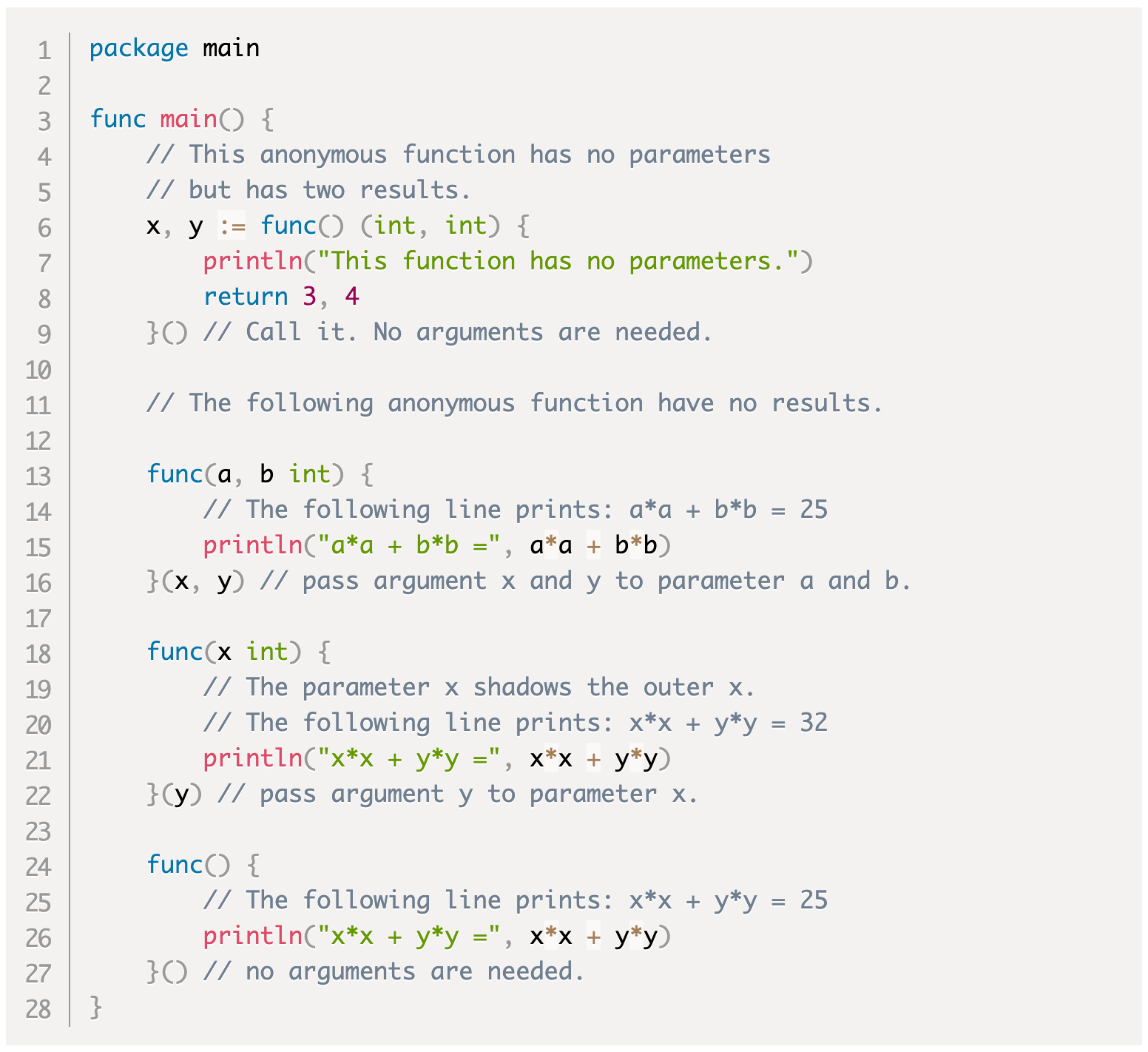Click the "return" keyword on line 8
The width and height of the screenshot is (1148, 1052).
coord(246,297)
